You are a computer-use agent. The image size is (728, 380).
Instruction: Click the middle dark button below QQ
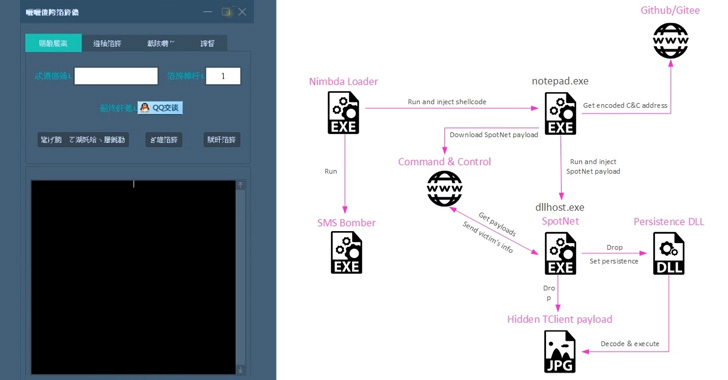tap(164, 140)
